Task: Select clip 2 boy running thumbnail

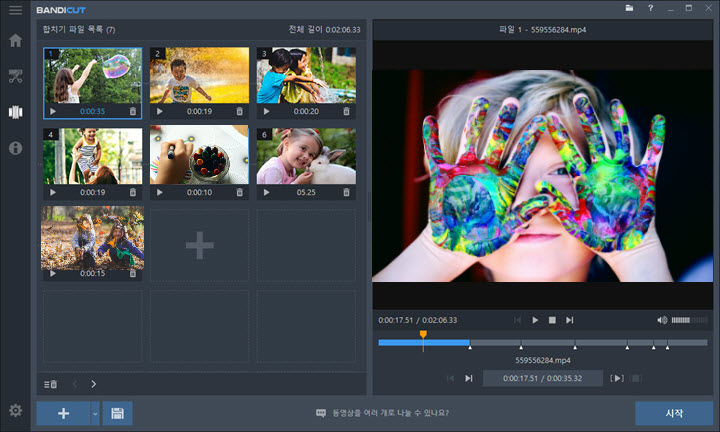Action: coord(199,75)
